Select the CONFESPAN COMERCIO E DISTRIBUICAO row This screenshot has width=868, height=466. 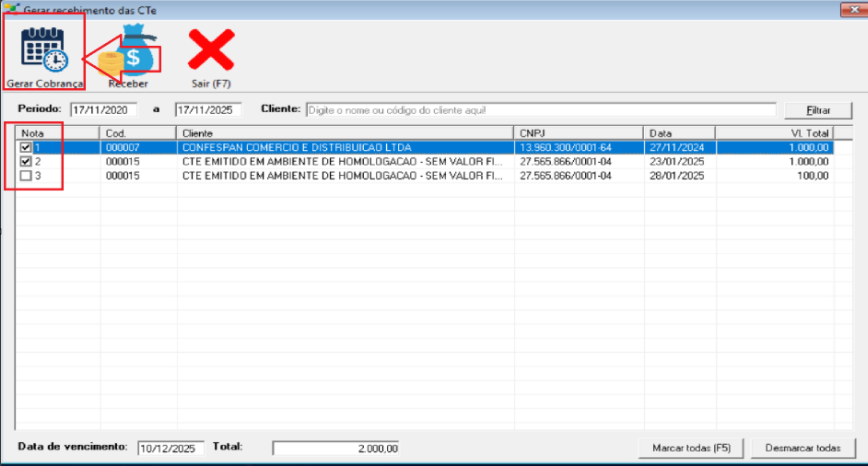(345, 147)
